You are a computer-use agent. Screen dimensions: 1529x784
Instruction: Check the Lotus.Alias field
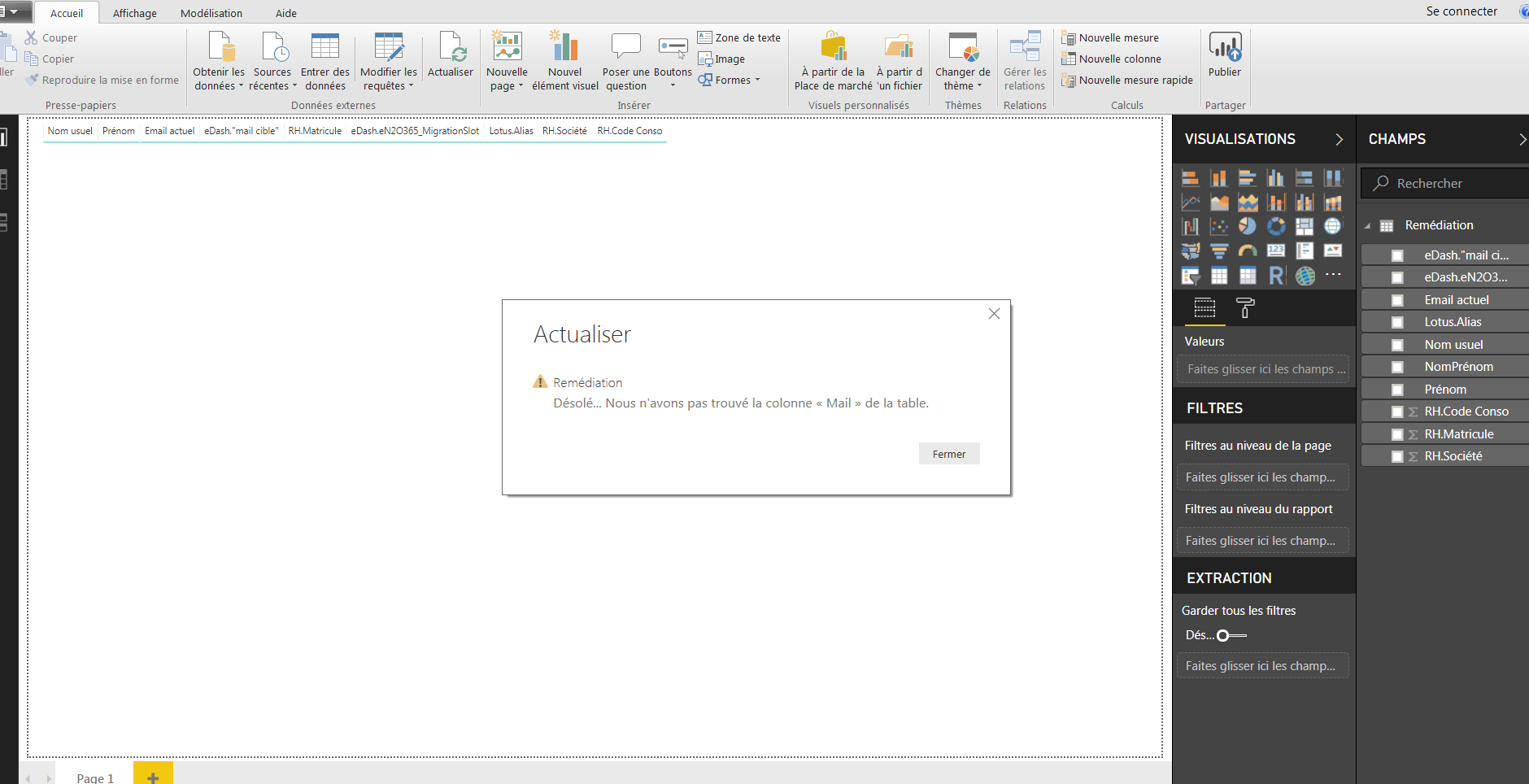pyautogui.click(x=1397, y=322)
